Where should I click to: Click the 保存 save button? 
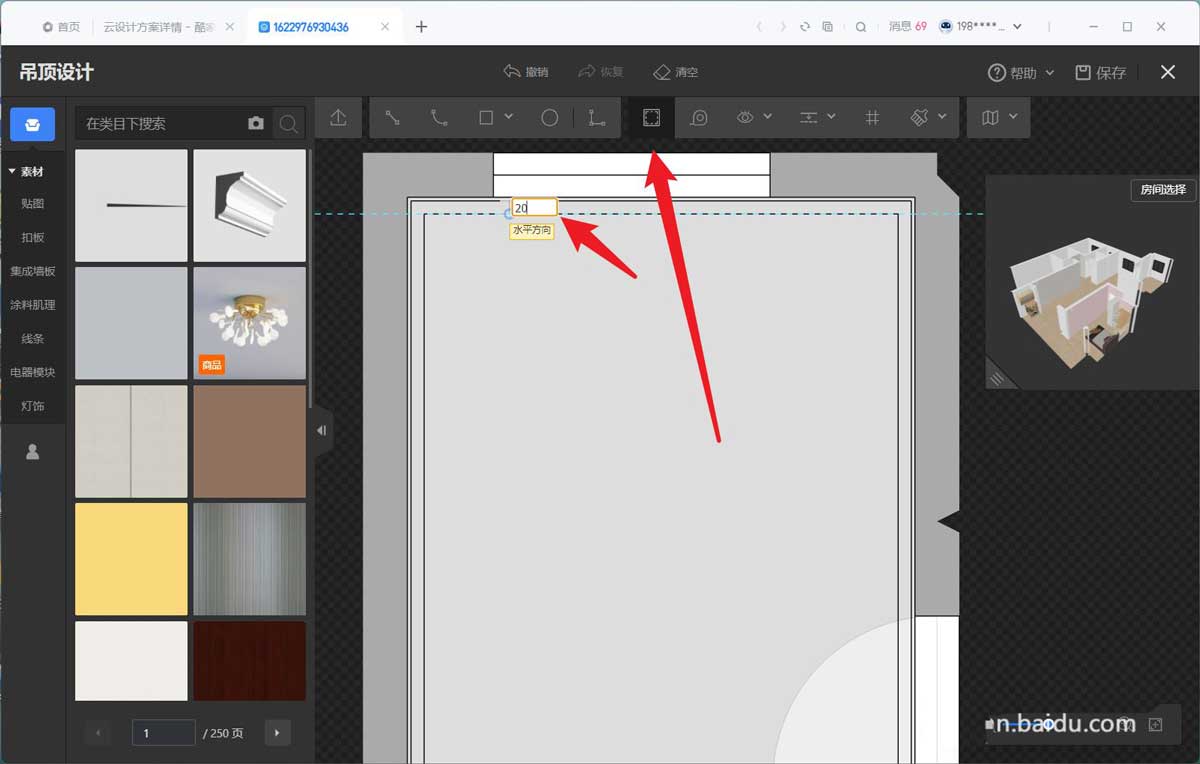pyautogui.click(x=1101, y=72)
